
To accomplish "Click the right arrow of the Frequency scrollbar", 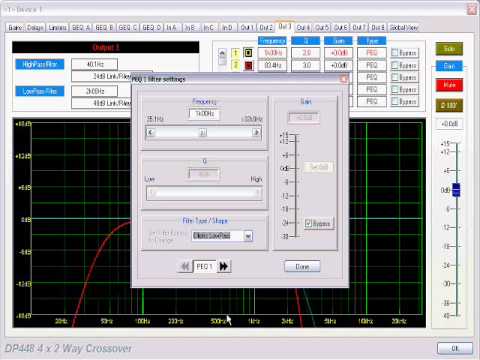I will click(x=256, y=132).
